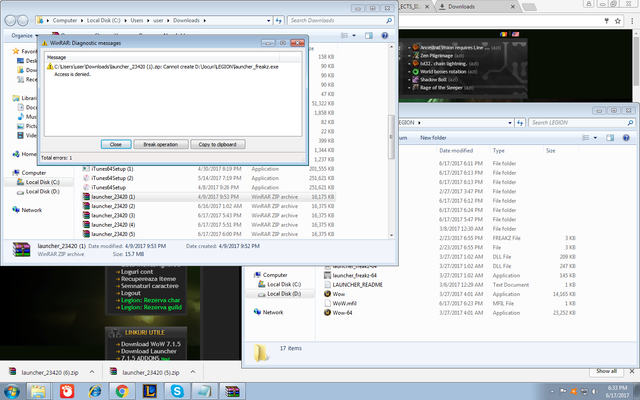Expand Computer in Downloads window sidebar
The image size is (640, 400).
coord(33,173)
